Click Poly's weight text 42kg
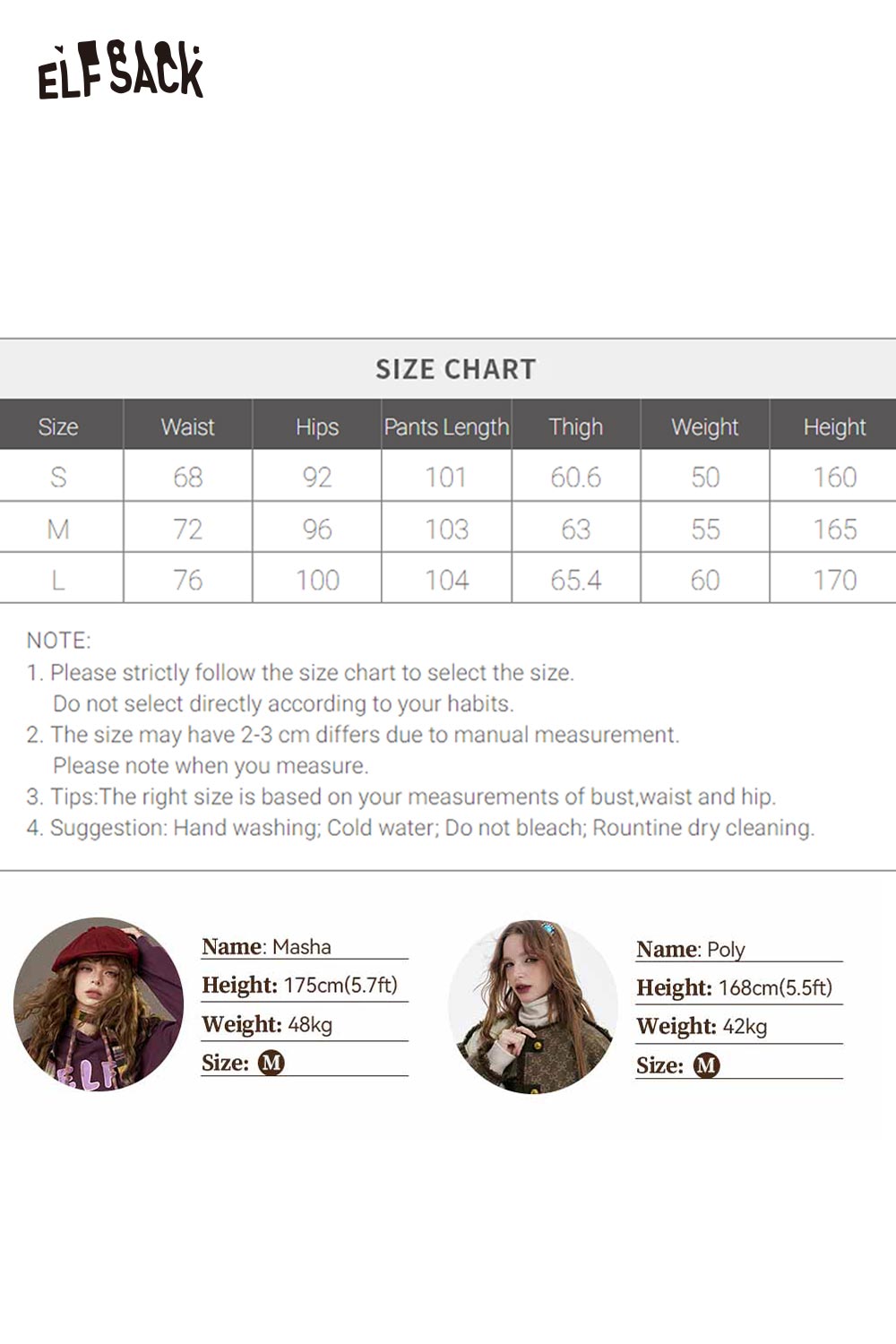896x1344 pixels. [745, 1026]
